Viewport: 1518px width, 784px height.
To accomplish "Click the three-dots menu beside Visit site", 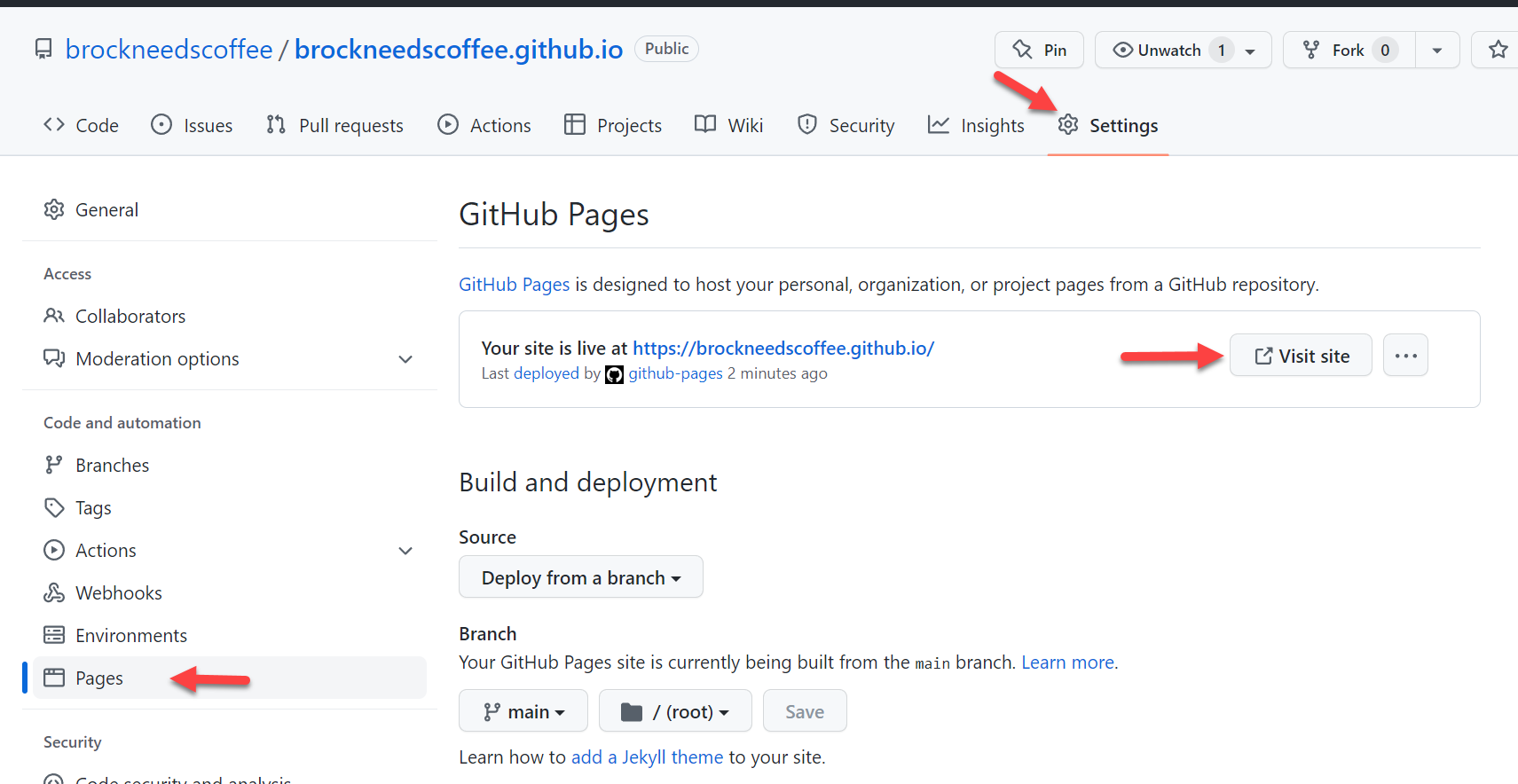I will pos(1405,356).
